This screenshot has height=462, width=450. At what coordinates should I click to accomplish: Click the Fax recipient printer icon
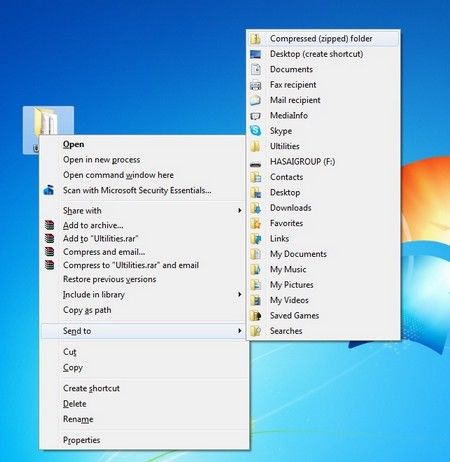(x=256, y=85)
